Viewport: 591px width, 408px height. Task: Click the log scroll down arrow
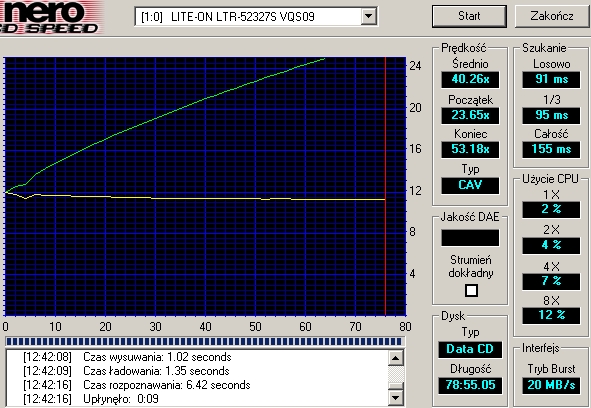[x=396, y=397]
